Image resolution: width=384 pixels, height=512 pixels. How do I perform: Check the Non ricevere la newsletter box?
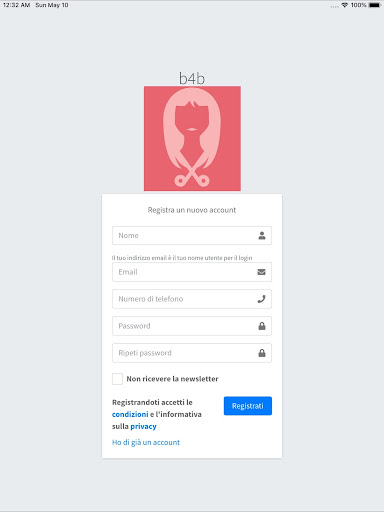click(x=117, y=379)
